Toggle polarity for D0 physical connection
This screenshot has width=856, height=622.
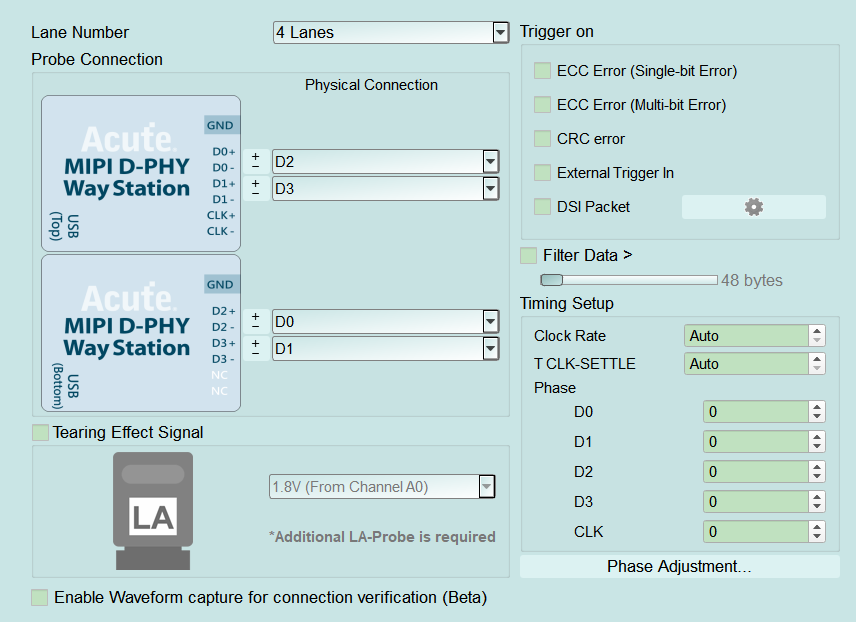point(255,321)
